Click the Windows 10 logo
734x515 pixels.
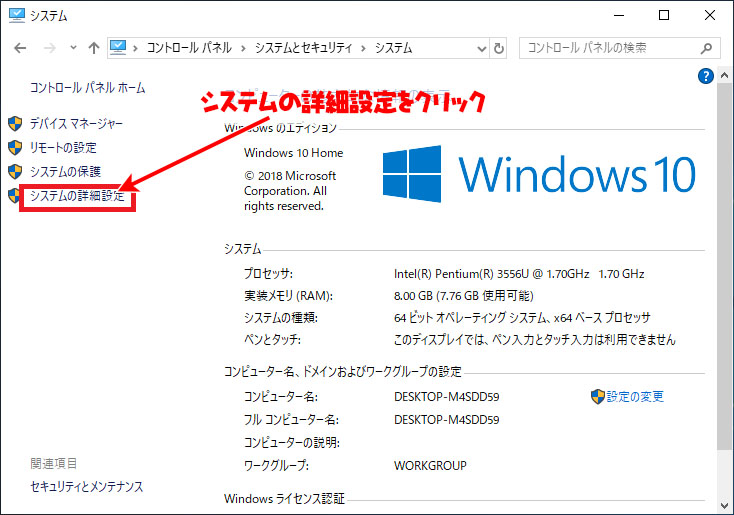[539, 174]
